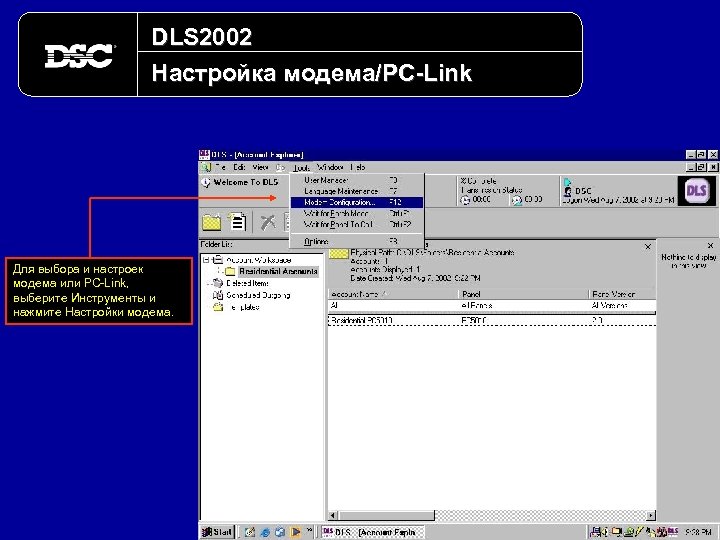
Task: Open the File menu
Action: 220,167
